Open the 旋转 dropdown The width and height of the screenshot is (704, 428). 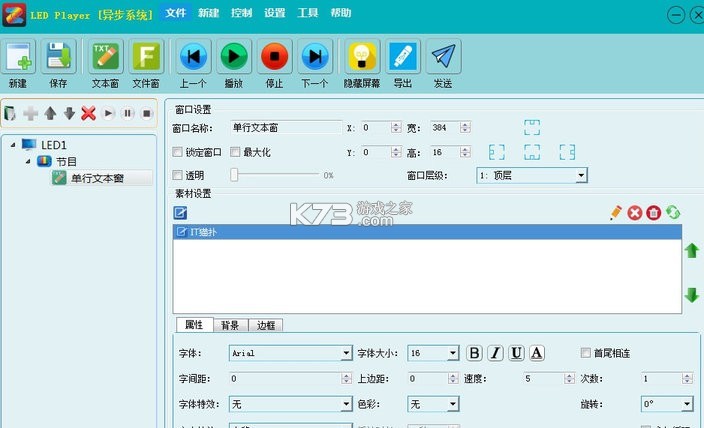pos(667,404)
